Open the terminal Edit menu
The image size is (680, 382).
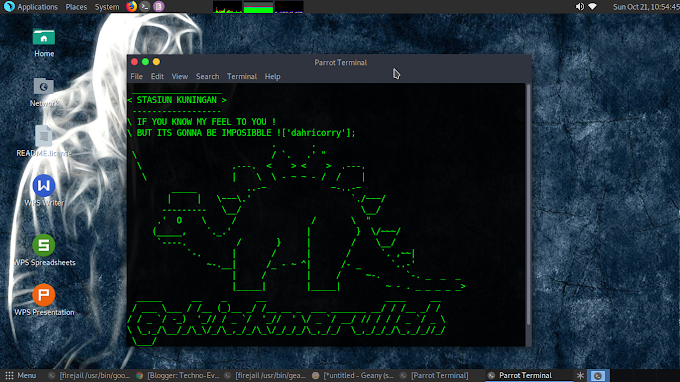point(157,76)
